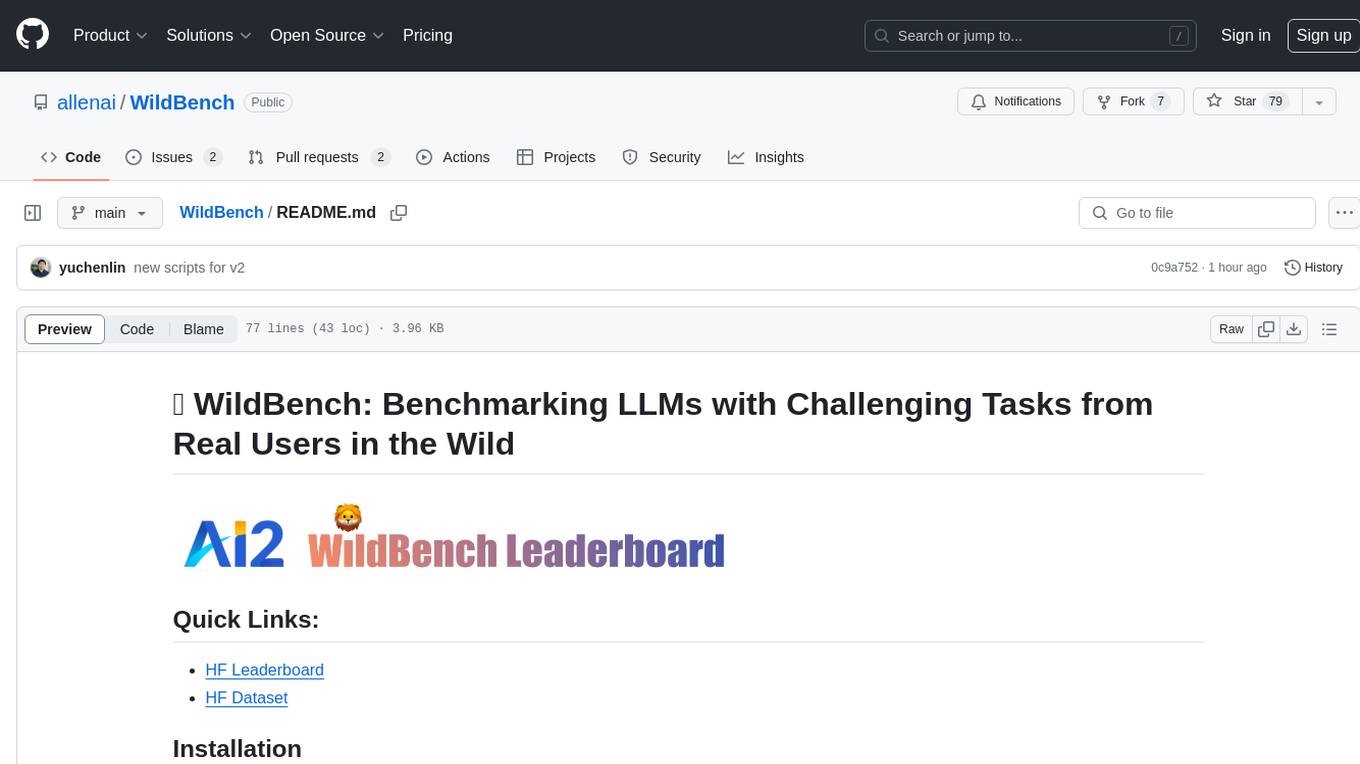Switch to the Issues tab
This screenshot has height=764, width=1360.
pos(173,157)
